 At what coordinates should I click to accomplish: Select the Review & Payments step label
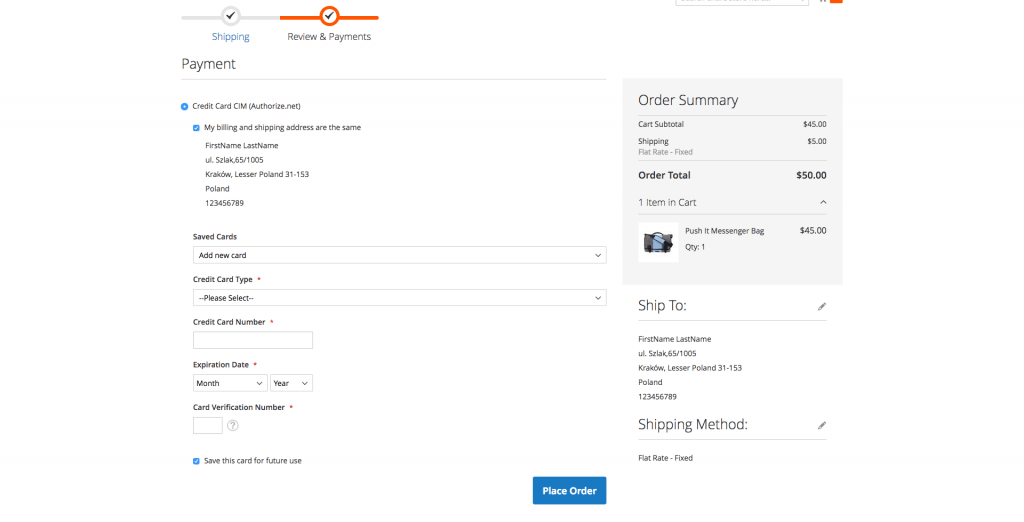point(329,37)
